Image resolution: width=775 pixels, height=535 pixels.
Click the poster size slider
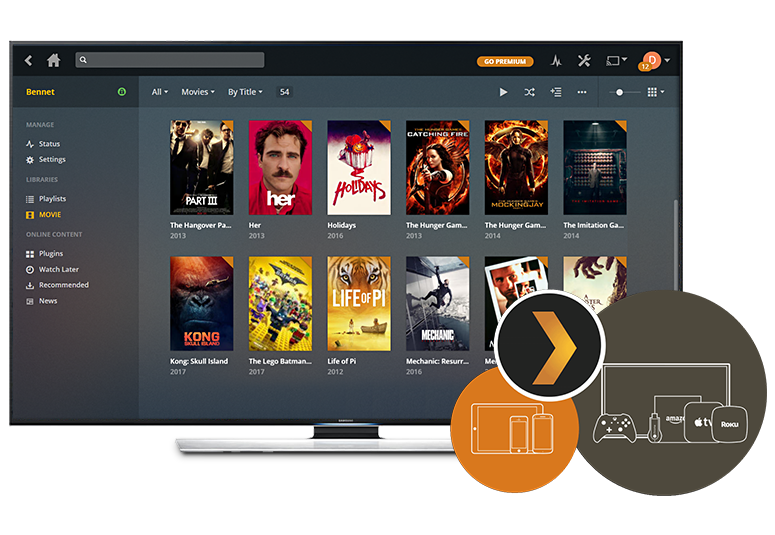(x=622, y=92)
